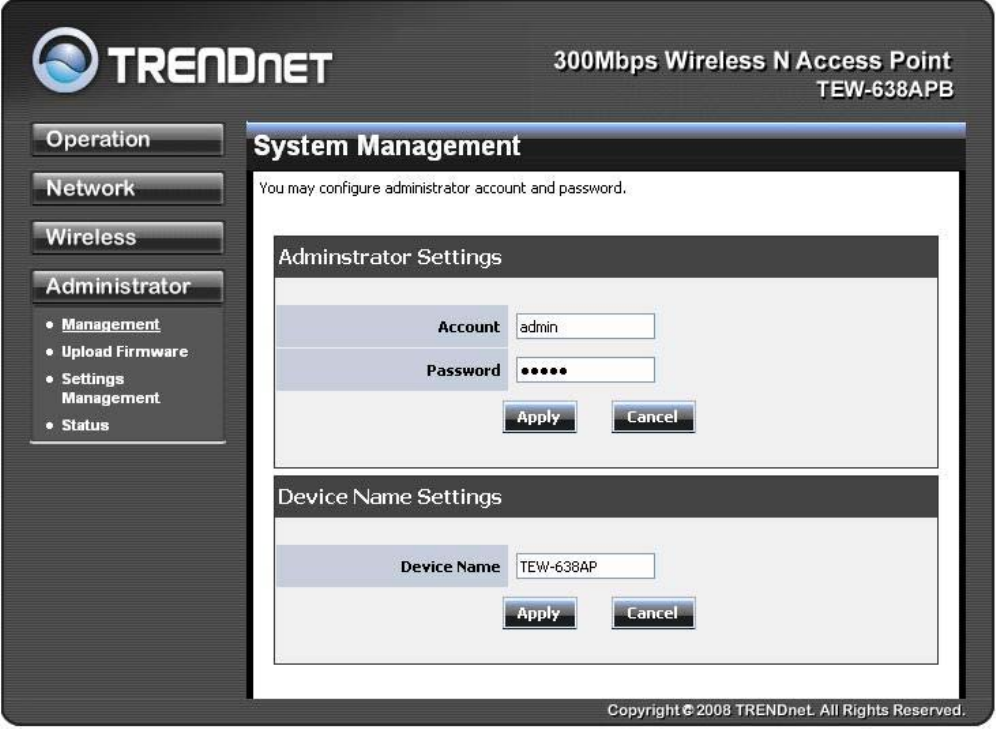Cancel the Device Name Settings

pyautogui.click(x=653, y=613)
